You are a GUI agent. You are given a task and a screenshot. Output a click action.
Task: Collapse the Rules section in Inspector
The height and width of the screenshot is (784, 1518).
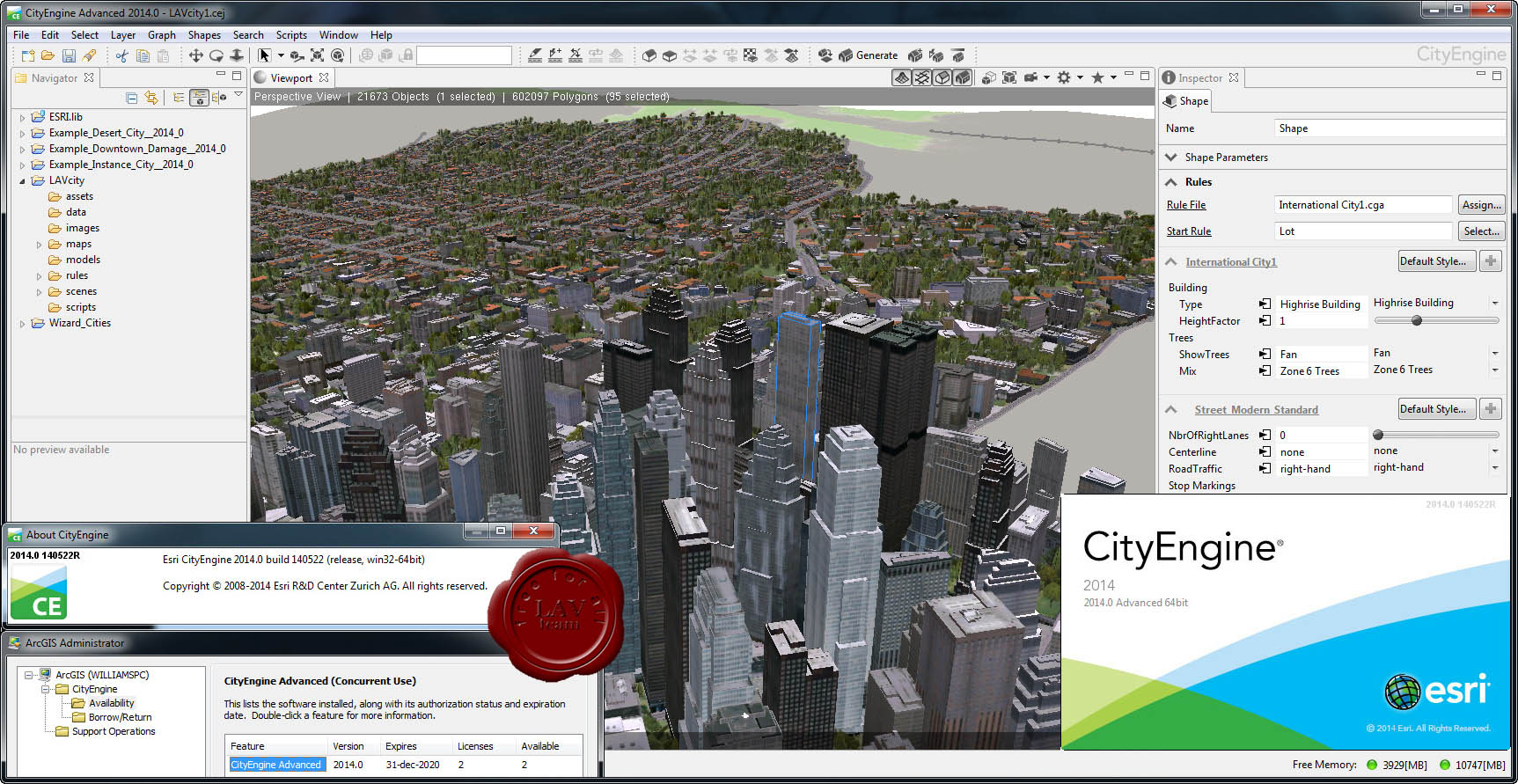1170,182
